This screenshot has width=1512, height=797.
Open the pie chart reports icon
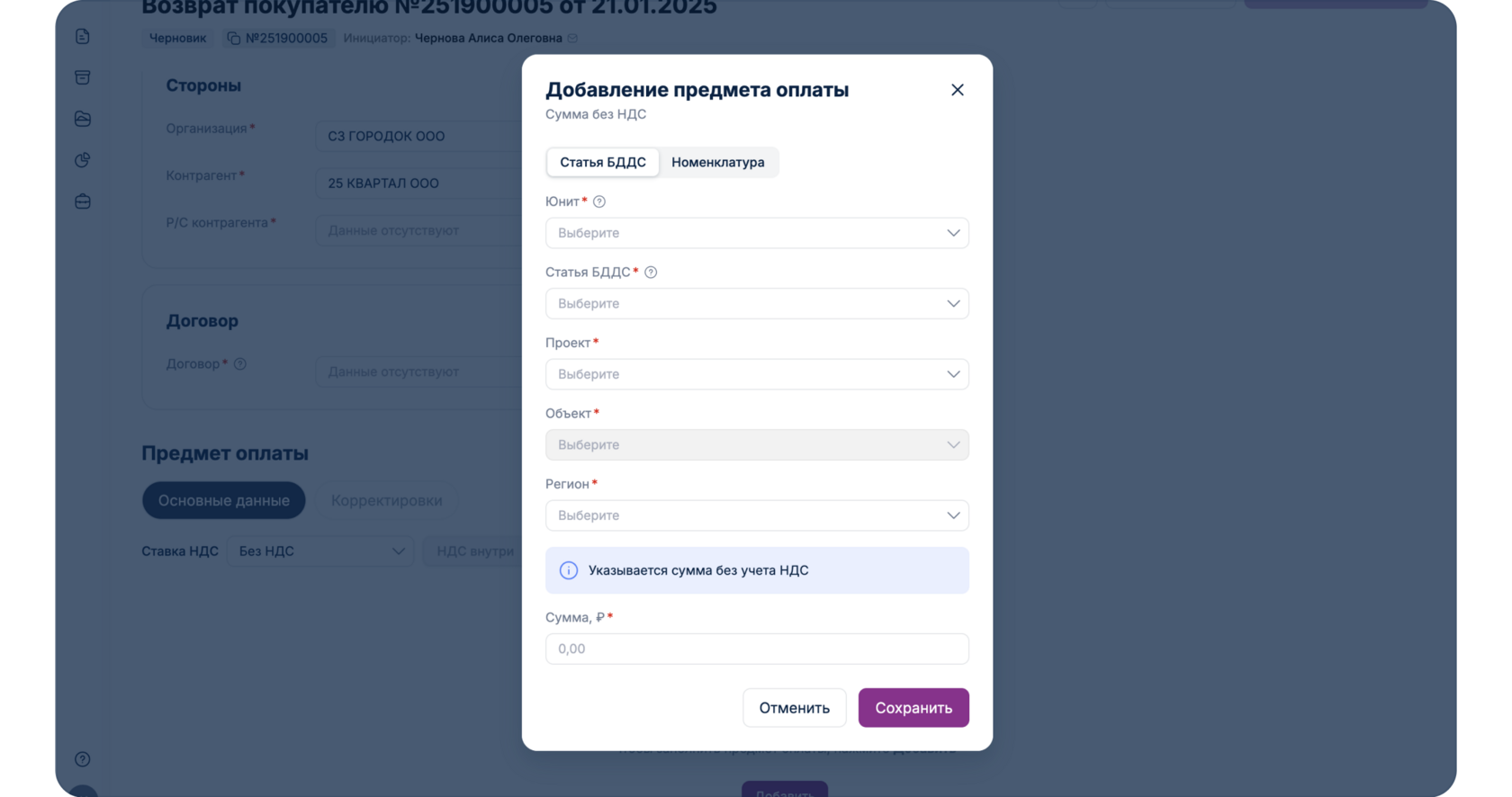point(83,160)
